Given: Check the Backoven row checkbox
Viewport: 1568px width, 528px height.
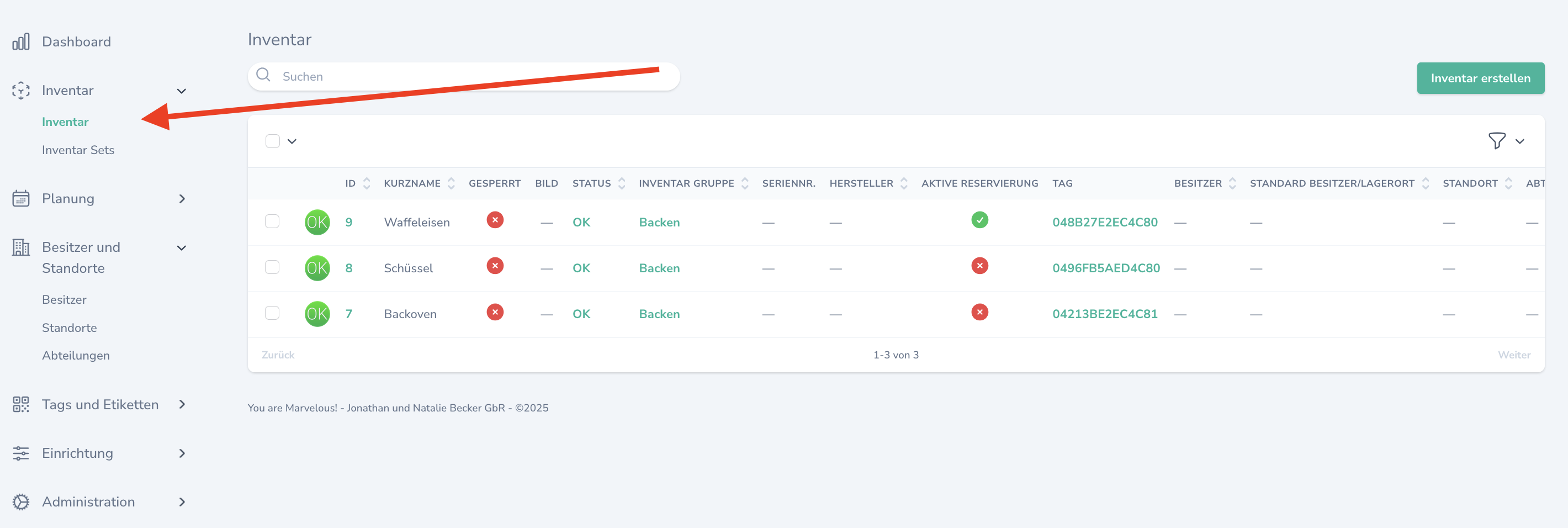Looking at the screenshot, I should point(272,313).
